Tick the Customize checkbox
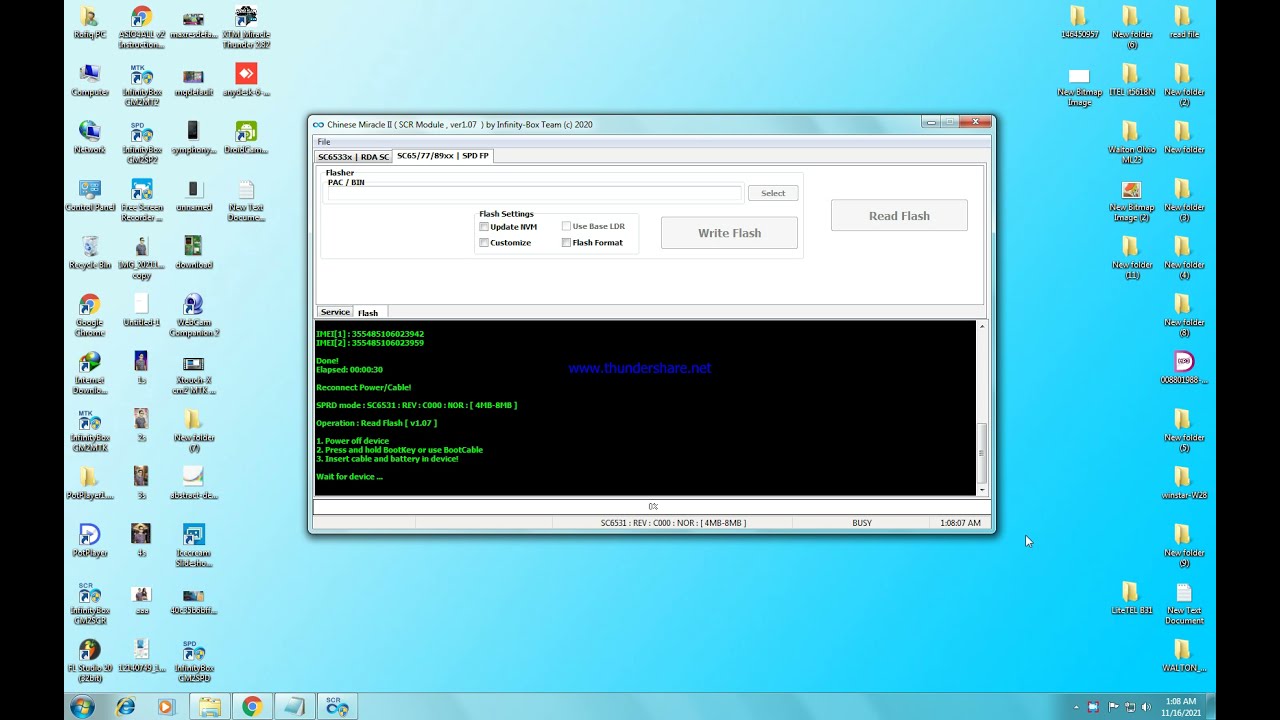The width and height of the screenshot is (1280, 720). [484, 243]
